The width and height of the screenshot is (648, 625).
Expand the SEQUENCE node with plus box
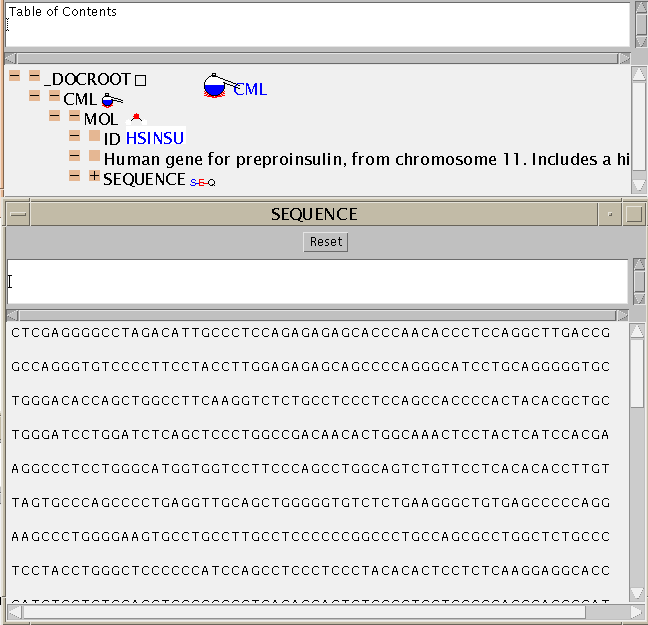point(94,176)
